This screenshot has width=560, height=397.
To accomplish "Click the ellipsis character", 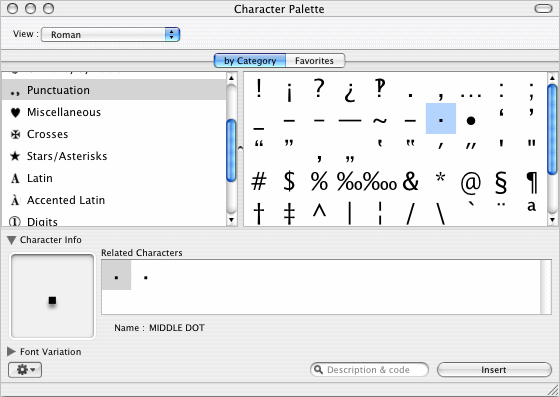I will click(x=471, y=95).
